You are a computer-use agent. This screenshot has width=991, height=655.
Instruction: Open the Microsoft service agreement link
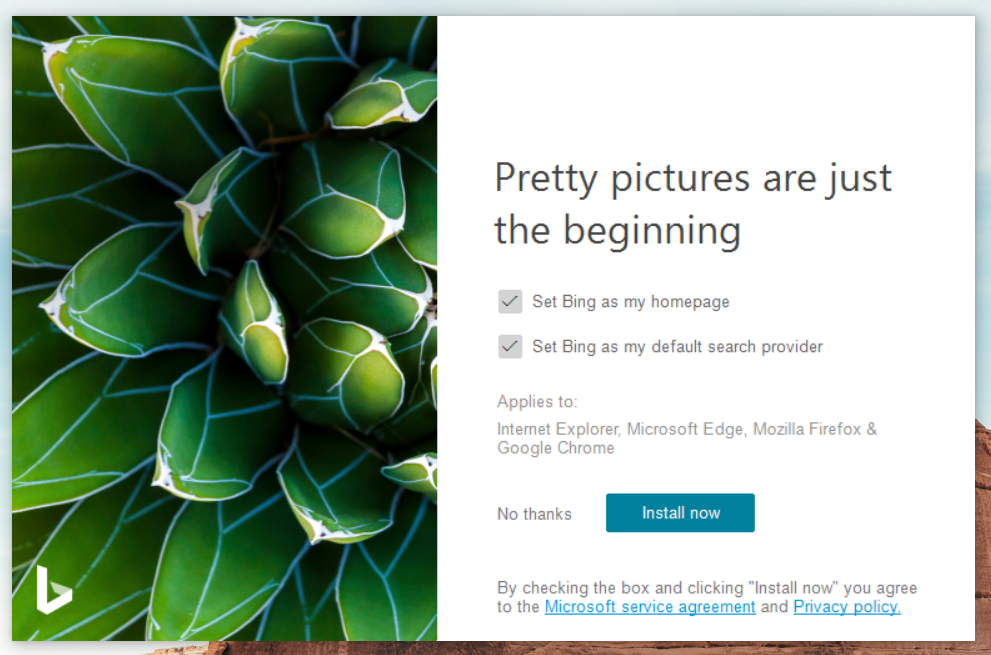pyautogui.click(x=650, y=607)
